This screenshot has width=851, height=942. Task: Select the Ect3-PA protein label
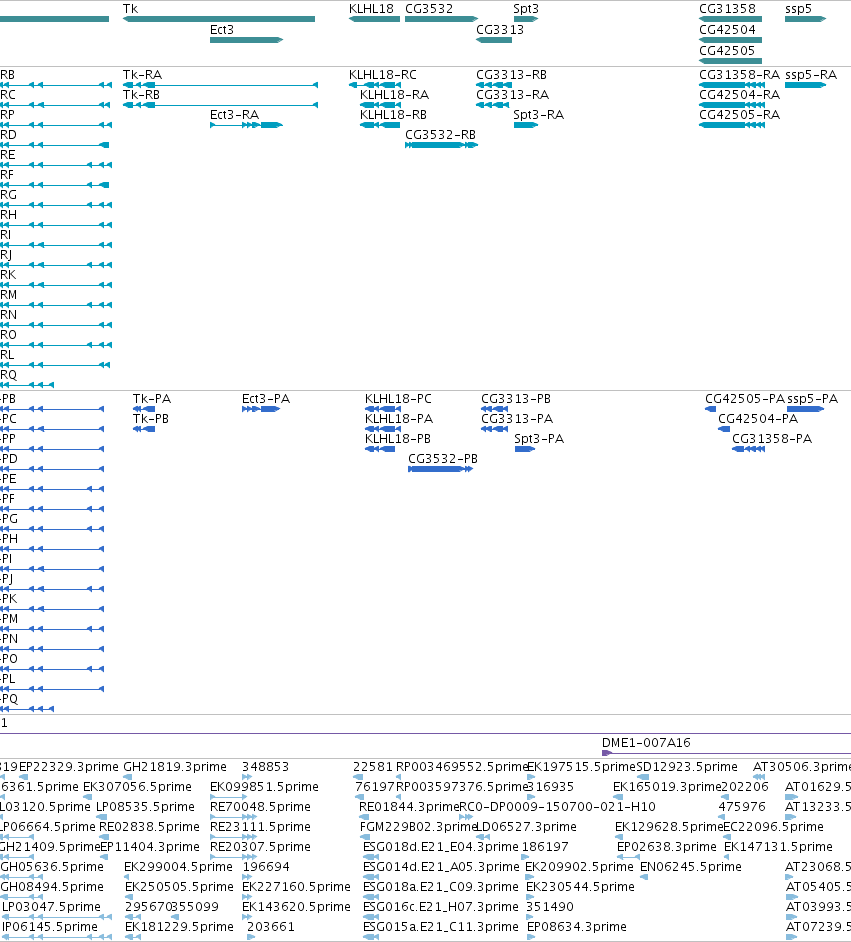coord(266,399)
